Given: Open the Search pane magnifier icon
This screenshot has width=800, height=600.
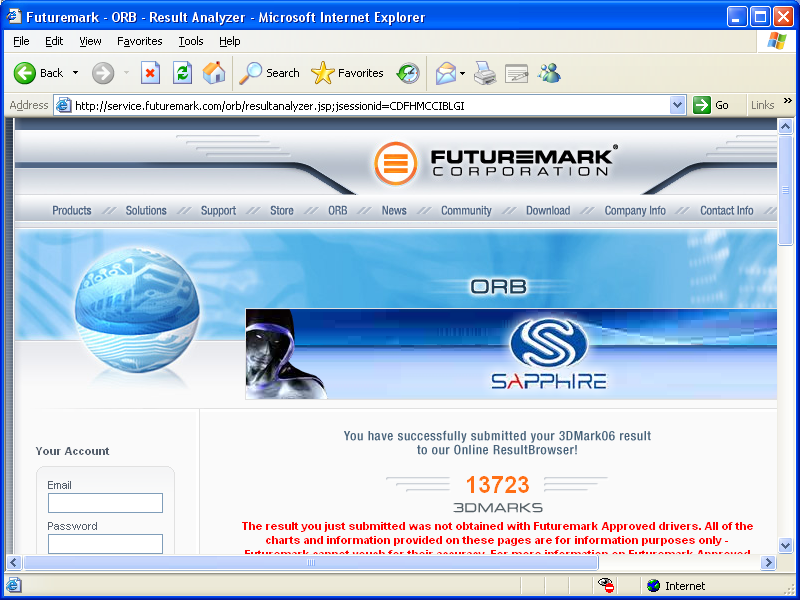Looking at the screenshot, I should click(251, 73).
